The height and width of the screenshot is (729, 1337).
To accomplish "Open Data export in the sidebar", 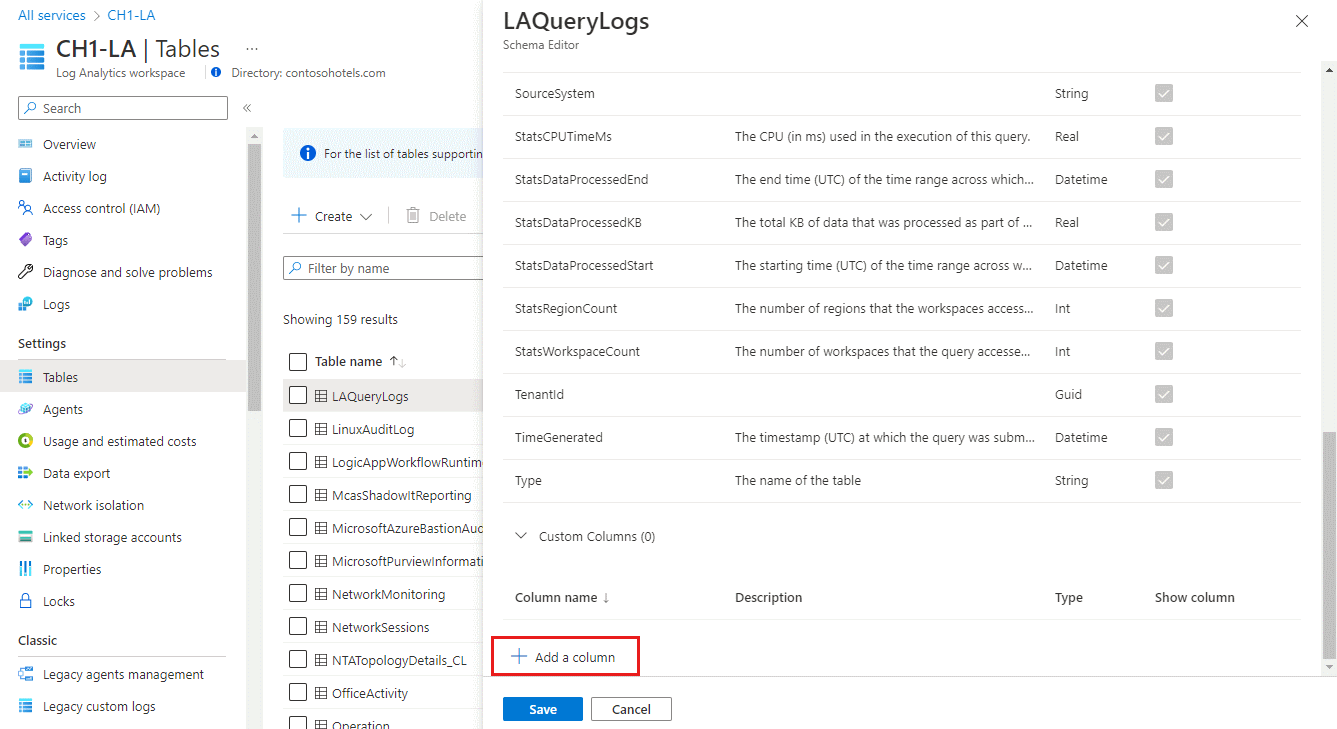I will point(76,473).
